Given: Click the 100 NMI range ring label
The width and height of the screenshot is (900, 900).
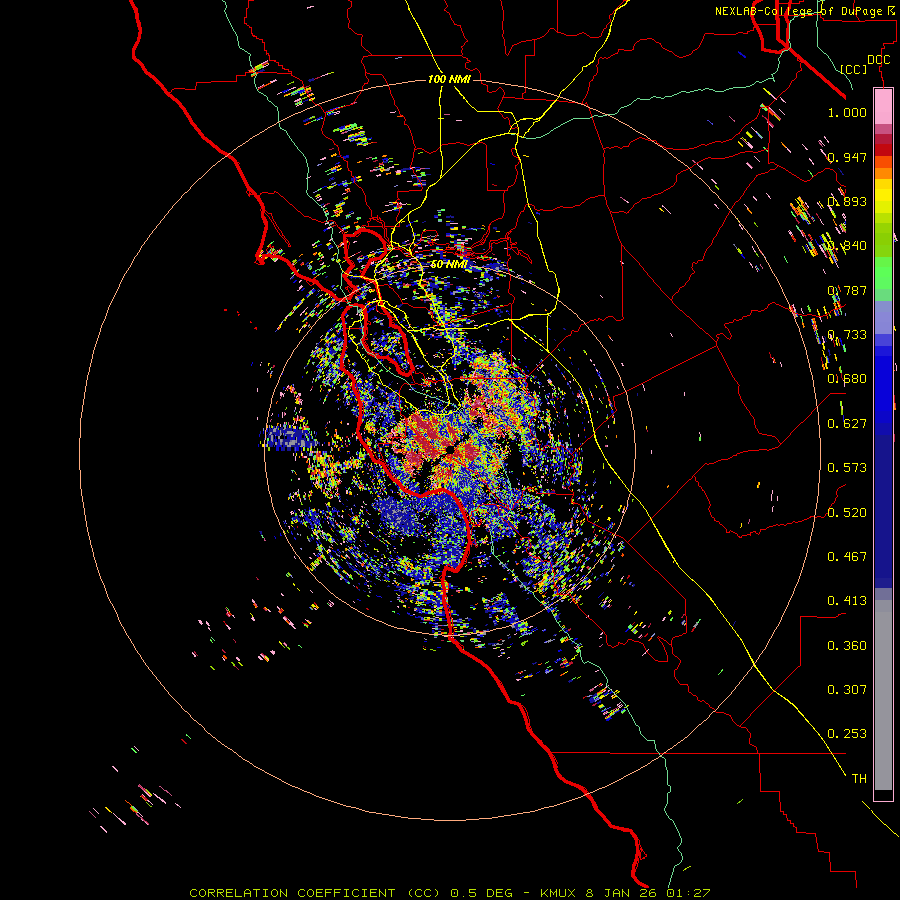Looking at the screenshot, I should 449,79.
